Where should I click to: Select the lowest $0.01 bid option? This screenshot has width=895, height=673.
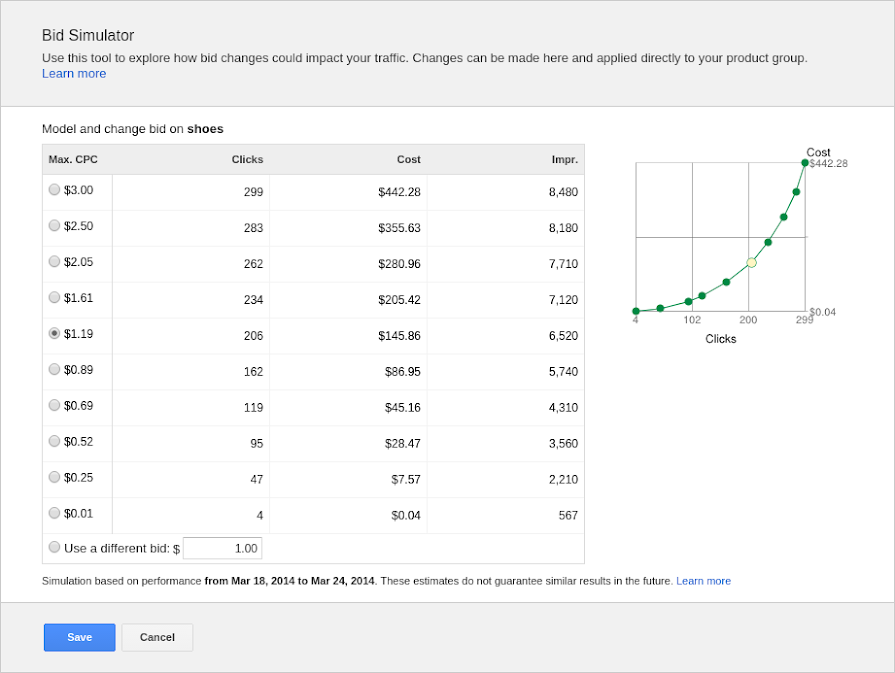point(54,513)
